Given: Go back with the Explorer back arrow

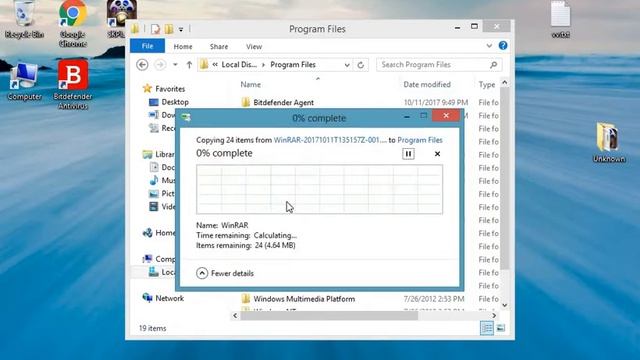Looking at the screenshot, I should [142, 64].
